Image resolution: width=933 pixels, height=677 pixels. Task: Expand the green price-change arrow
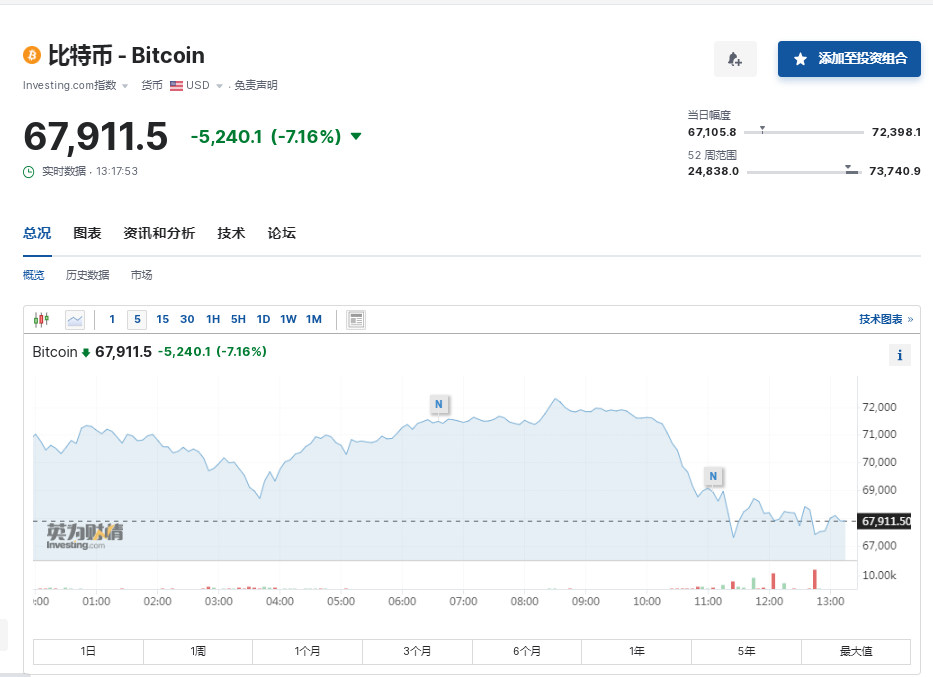click(x=356, y=136)
